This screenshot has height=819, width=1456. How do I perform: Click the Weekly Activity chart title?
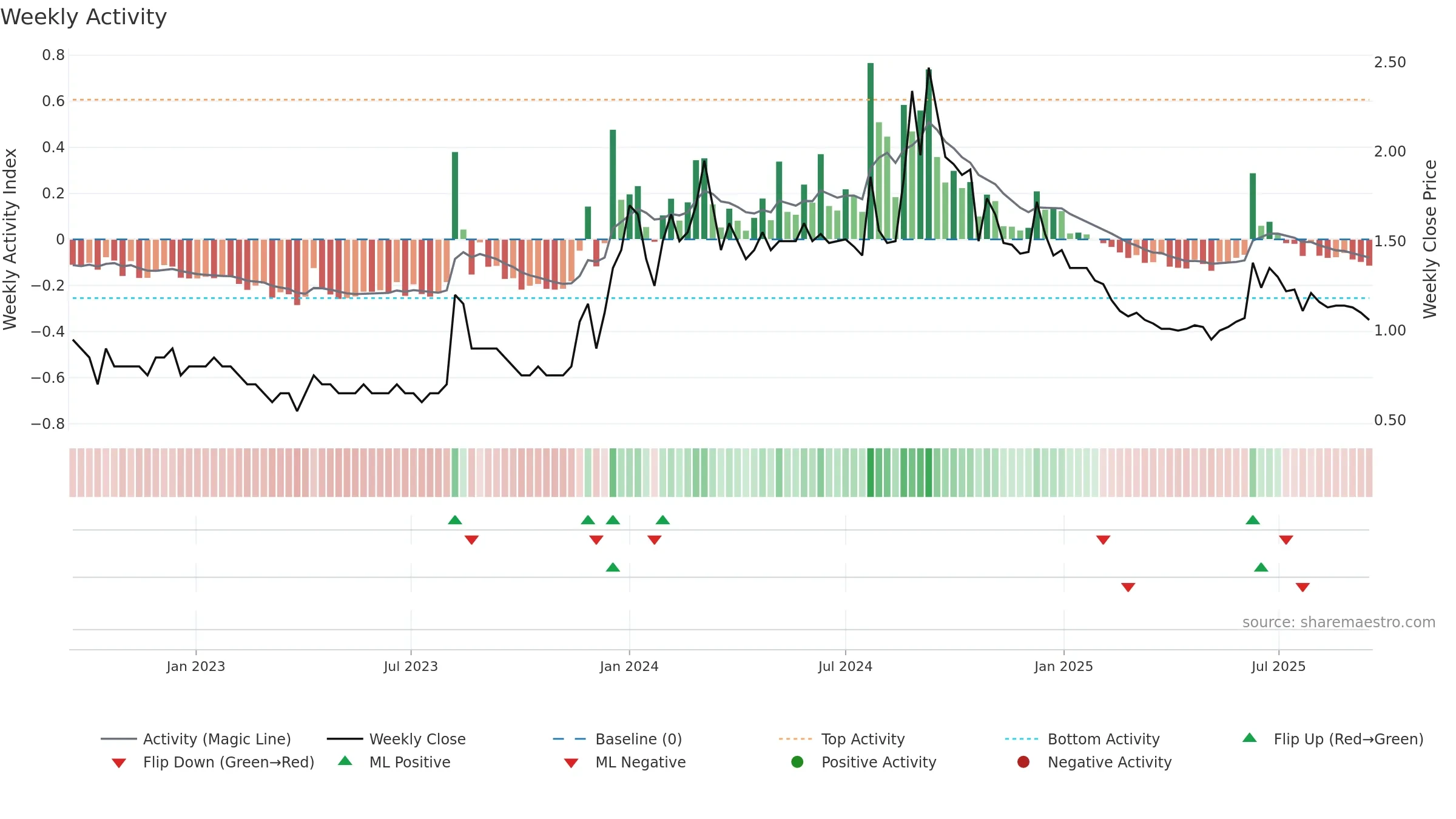tap(84, 17)
